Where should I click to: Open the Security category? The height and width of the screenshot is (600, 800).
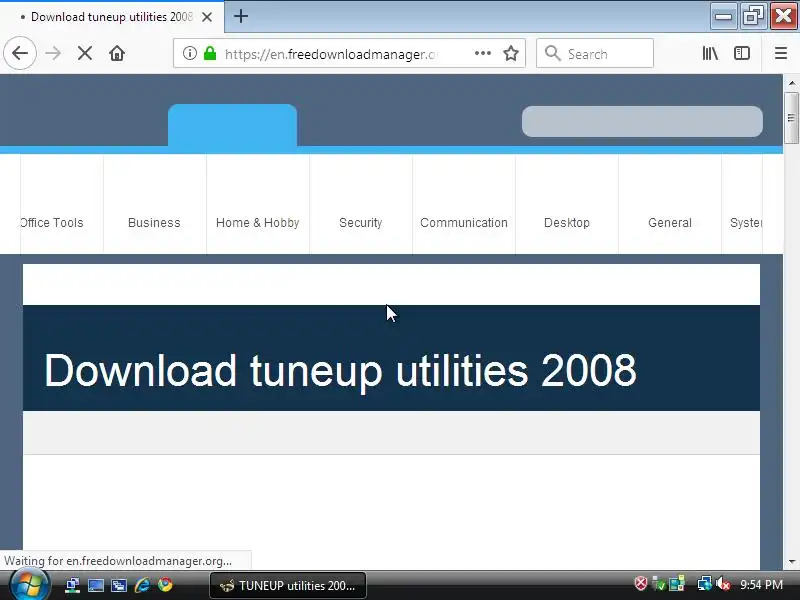(361, 222)
